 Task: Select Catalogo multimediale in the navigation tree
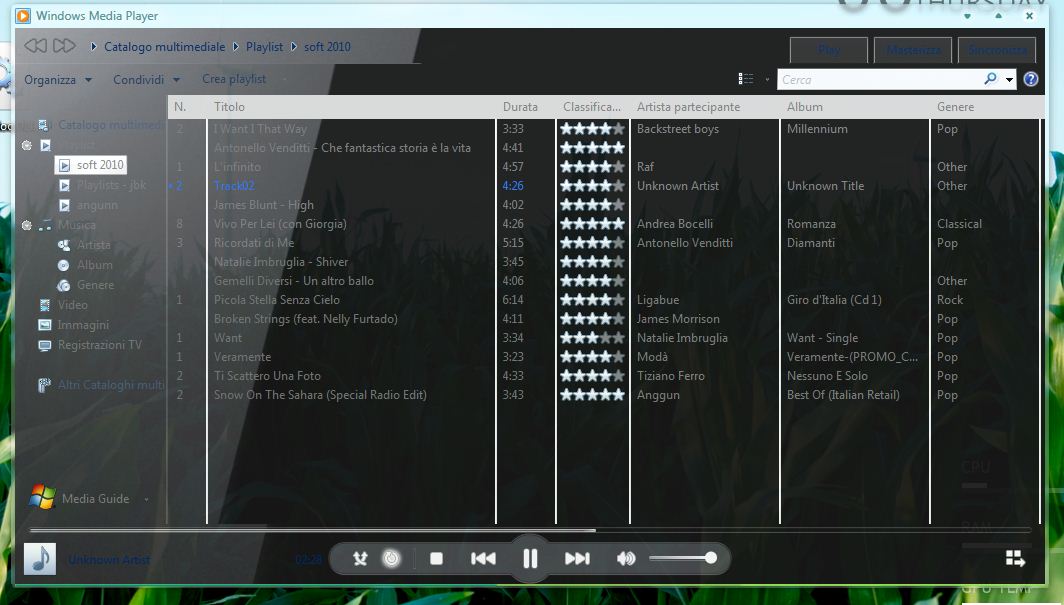click(109, 125)
